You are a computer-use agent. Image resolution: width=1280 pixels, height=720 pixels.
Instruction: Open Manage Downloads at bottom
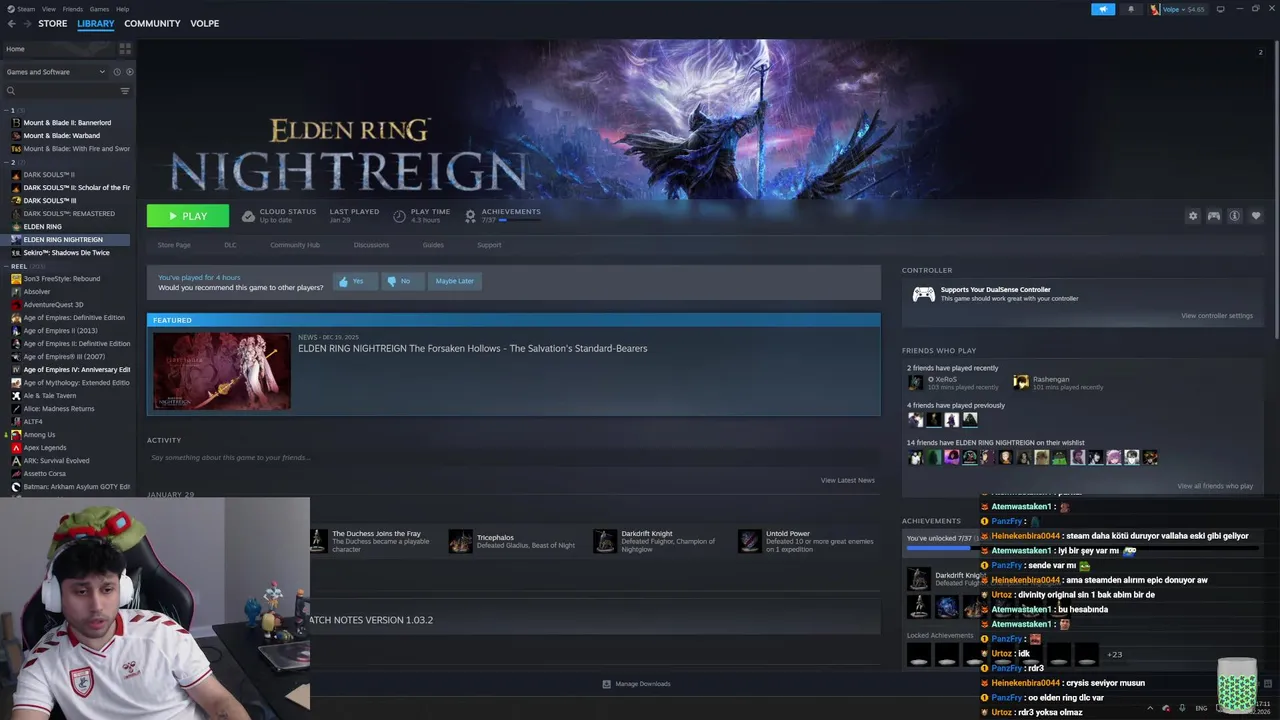(636, 684)
